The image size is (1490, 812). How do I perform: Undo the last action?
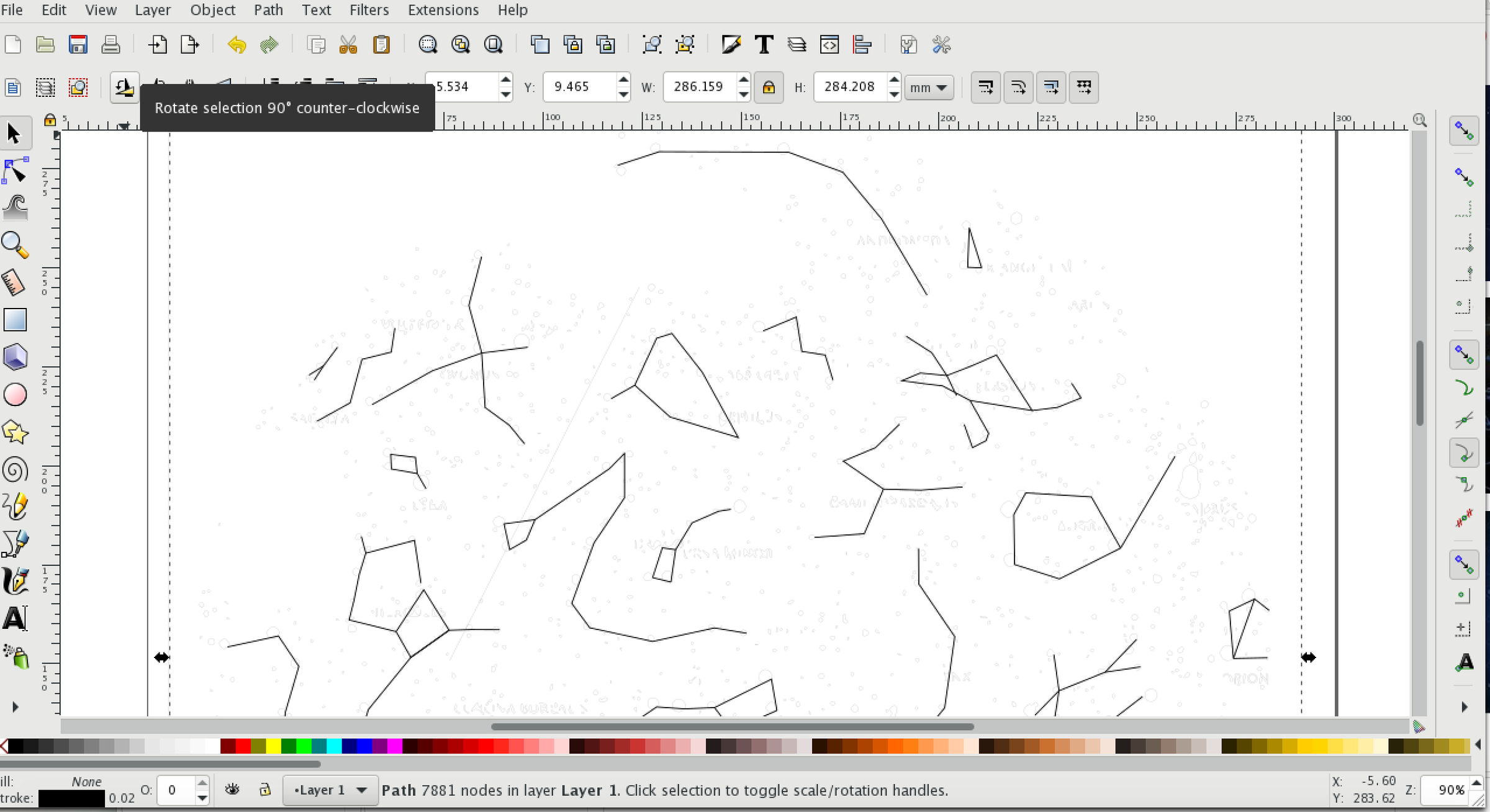point(237,45)
